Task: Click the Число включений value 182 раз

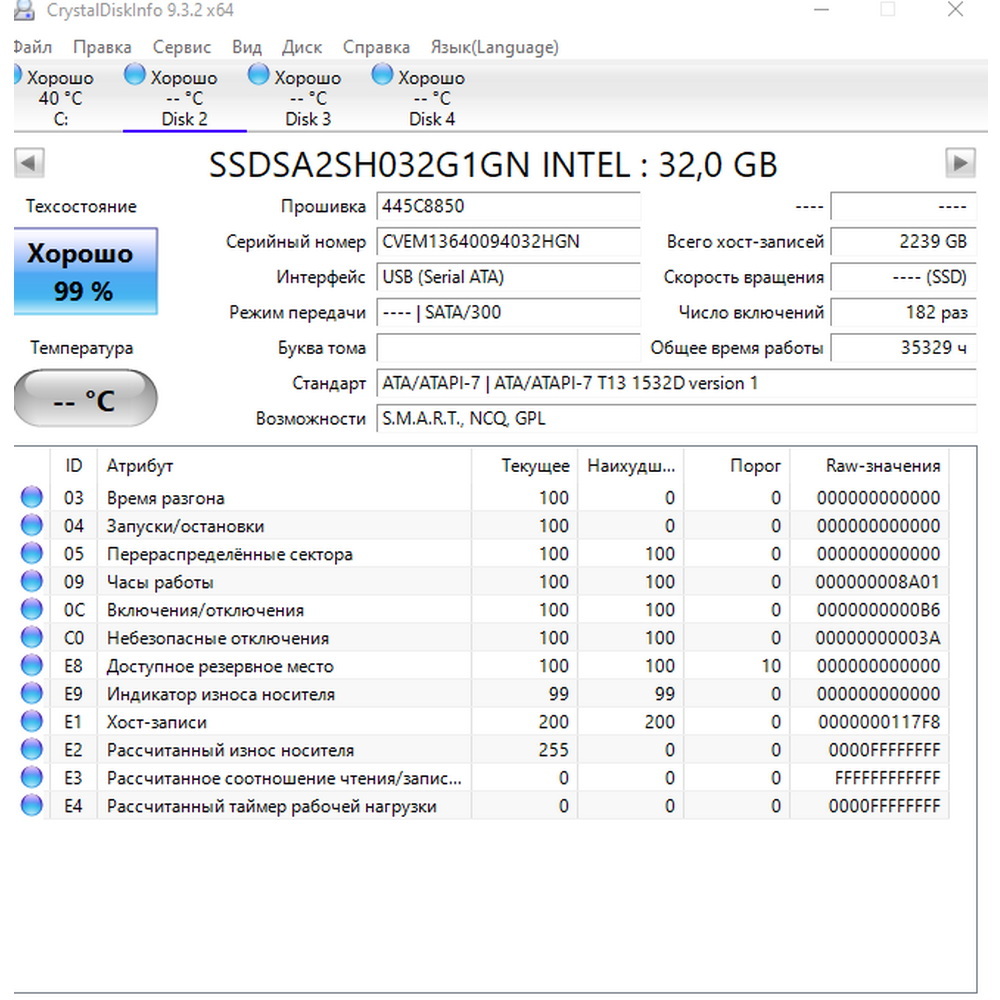Action: [x=903, y=312]
